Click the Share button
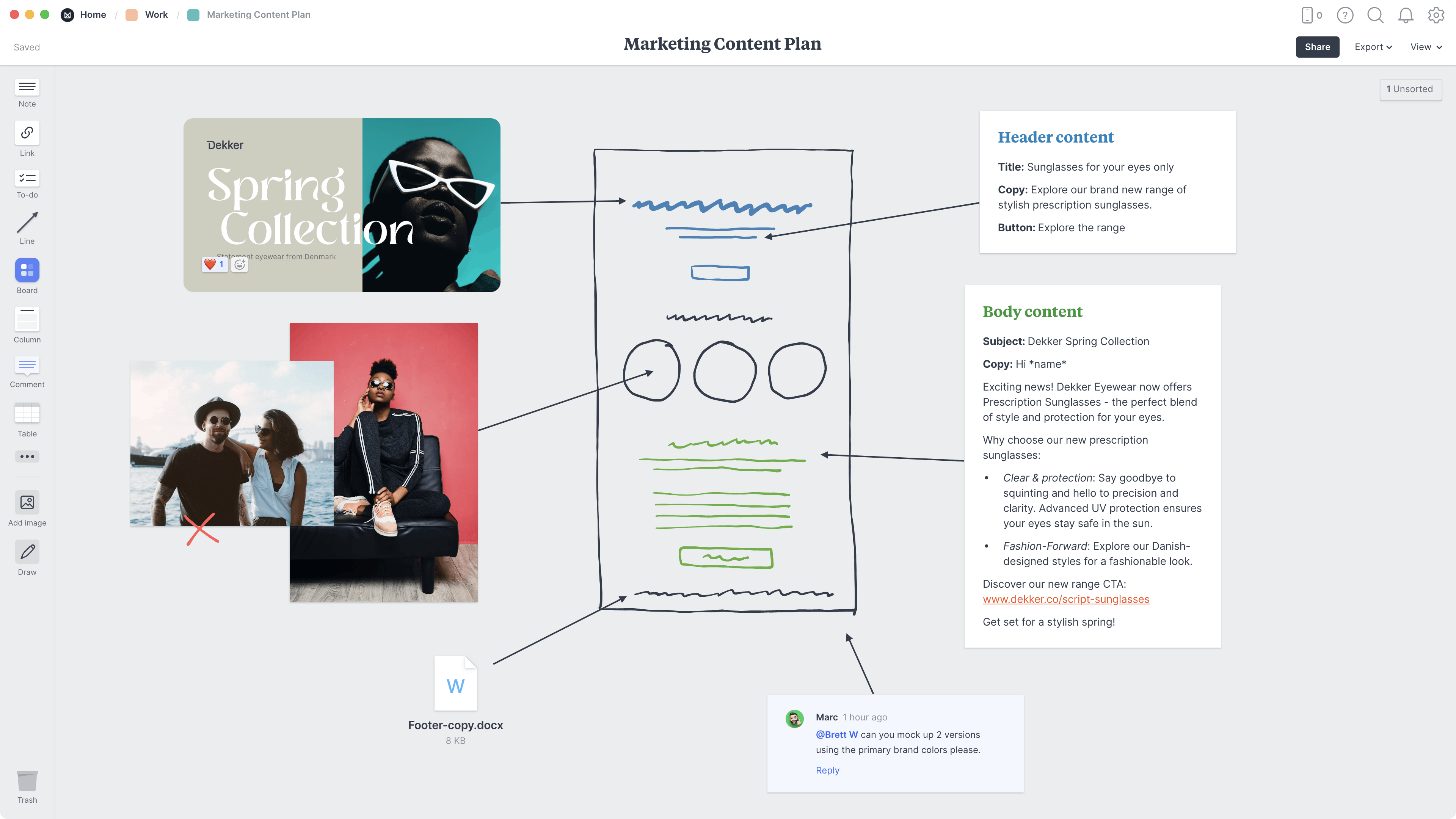The width and height of the screenshot is (1456, 819). click(1317, 46)
